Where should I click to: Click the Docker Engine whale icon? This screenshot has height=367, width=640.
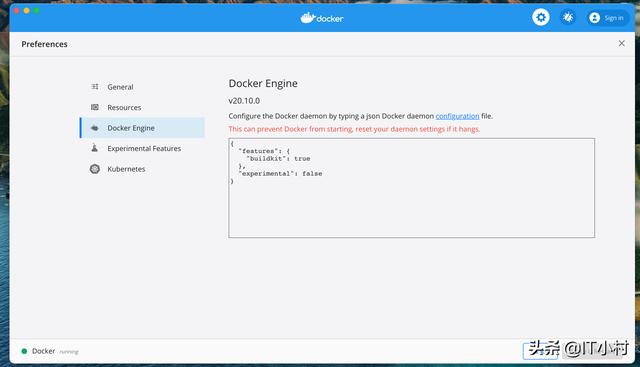[x=95, y=128]
